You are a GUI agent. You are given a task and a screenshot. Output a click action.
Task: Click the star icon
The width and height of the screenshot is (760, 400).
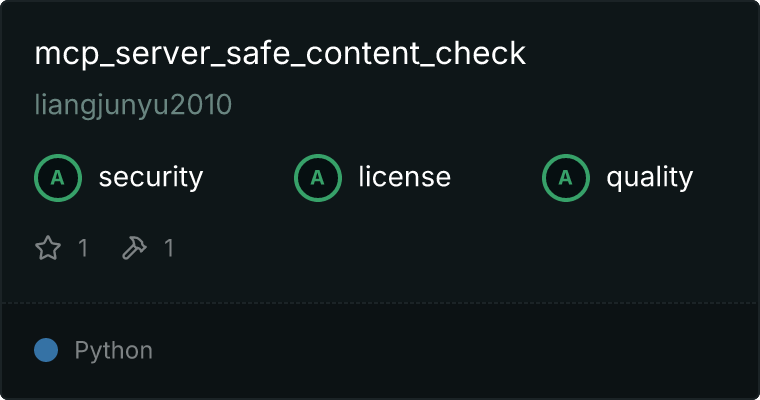(48, 248)
